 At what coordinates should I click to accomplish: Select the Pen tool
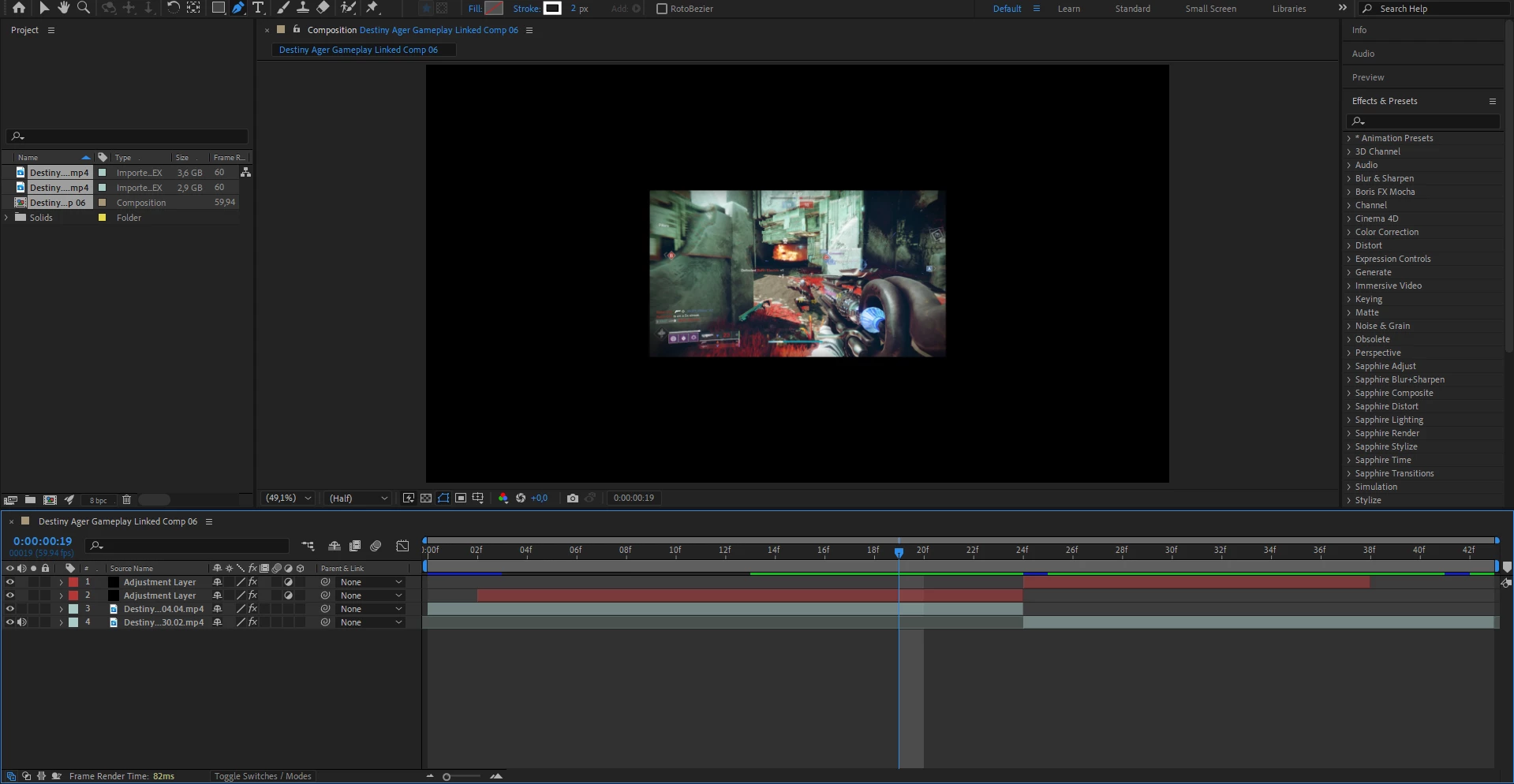click(x=238, y=8)
